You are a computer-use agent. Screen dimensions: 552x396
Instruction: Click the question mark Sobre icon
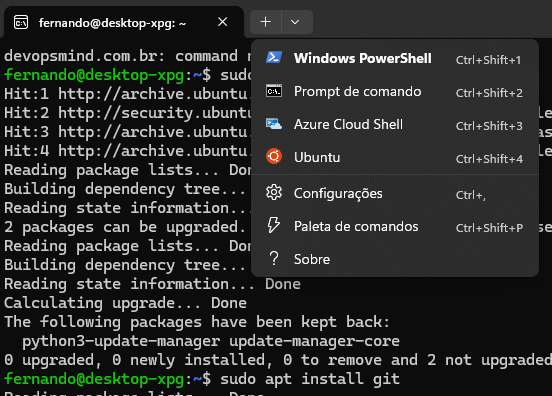[274, 259]
